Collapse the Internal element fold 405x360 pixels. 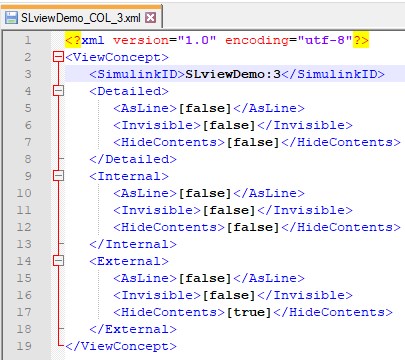pyautogui.click(x=58, y=176)
